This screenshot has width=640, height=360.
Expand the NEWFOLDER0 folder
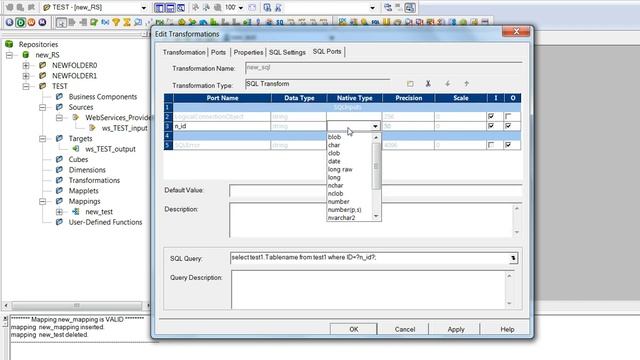26,65
